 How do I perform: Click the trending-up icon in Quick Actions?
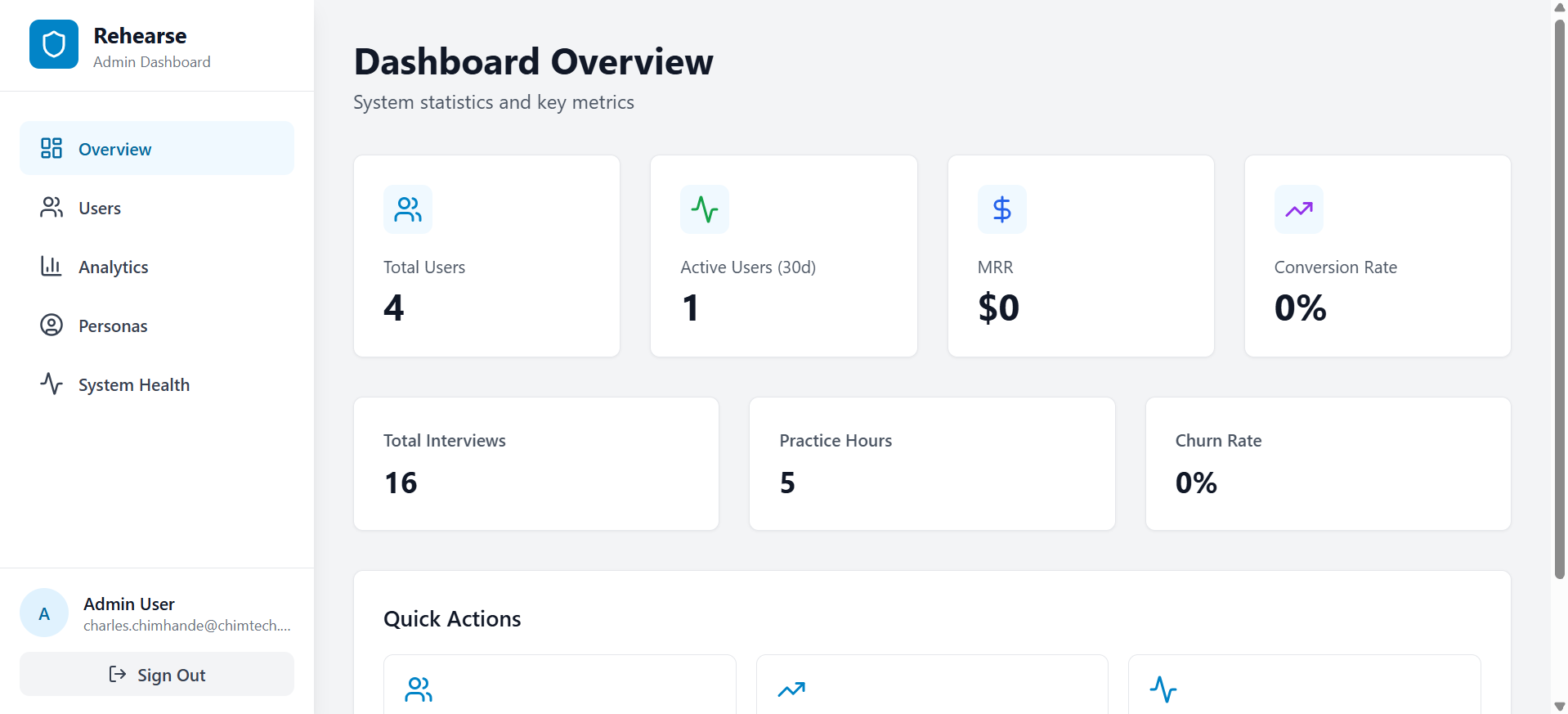(791, 689)
